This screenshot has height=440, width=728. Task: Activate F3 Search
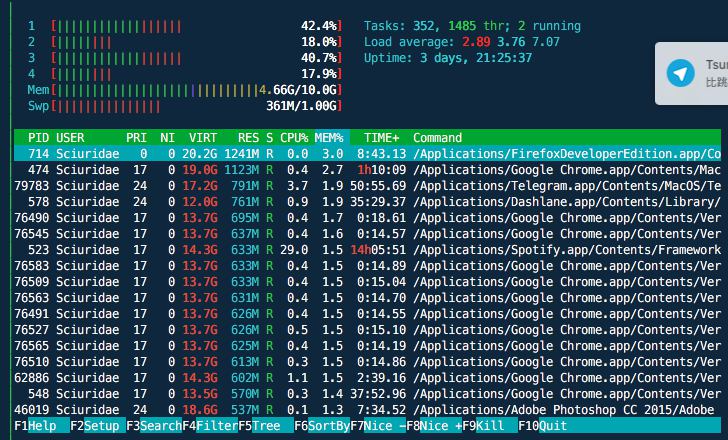tap(154, 426)
